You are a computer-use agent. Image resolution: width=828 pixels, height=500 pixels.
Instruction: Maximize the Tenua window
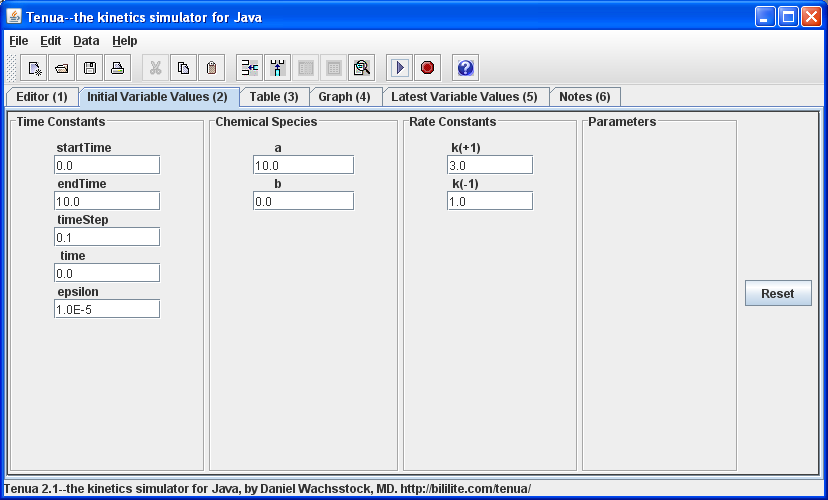coord(788,16)
